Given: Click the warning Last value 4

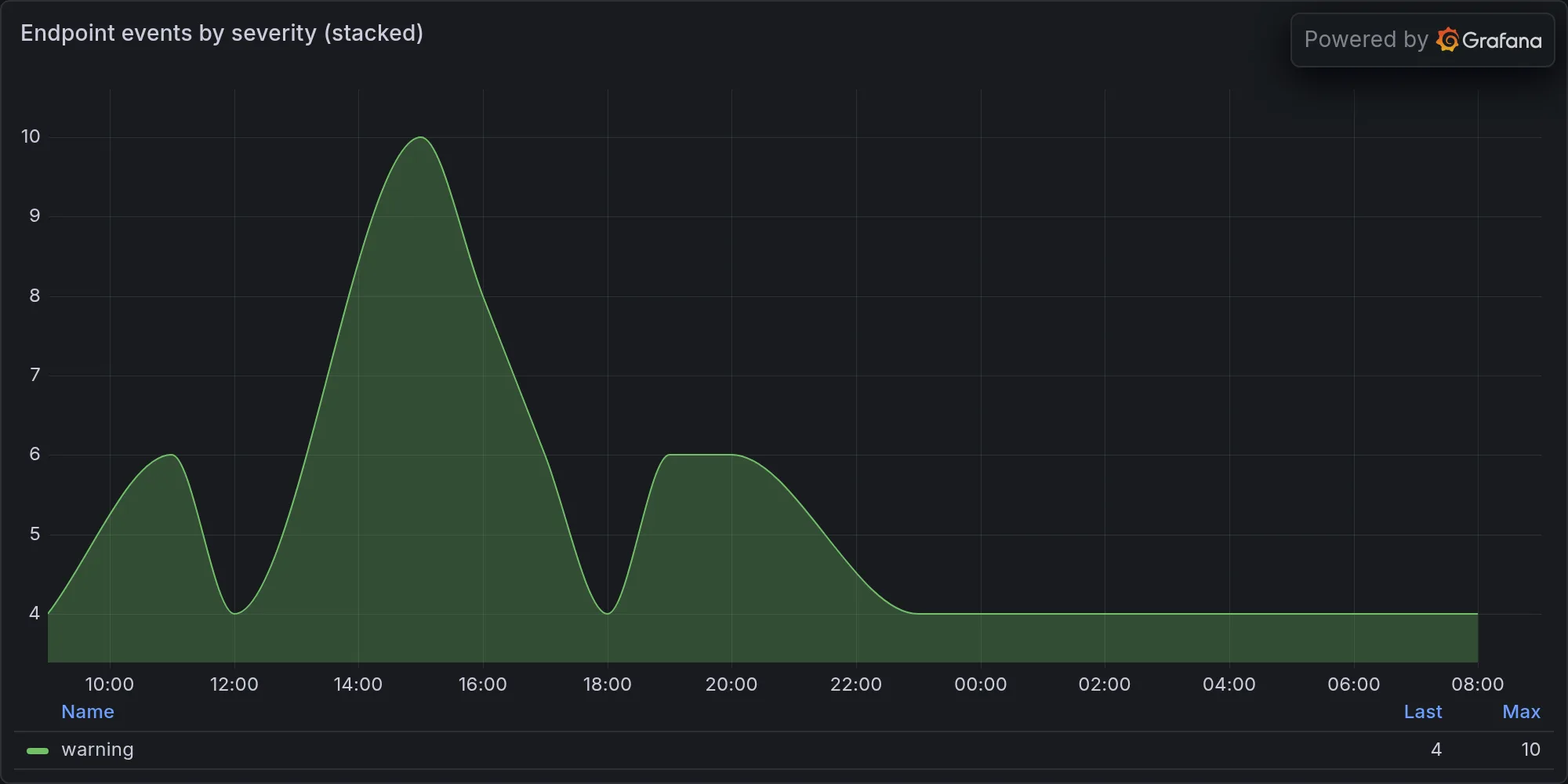Looking at the screenshot, I should tap(1436, 750).
